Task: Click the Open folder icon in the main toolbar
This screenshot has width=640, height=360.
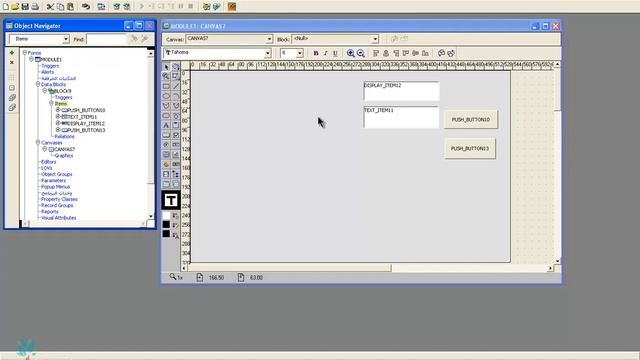Action: (x=16, y=7)
